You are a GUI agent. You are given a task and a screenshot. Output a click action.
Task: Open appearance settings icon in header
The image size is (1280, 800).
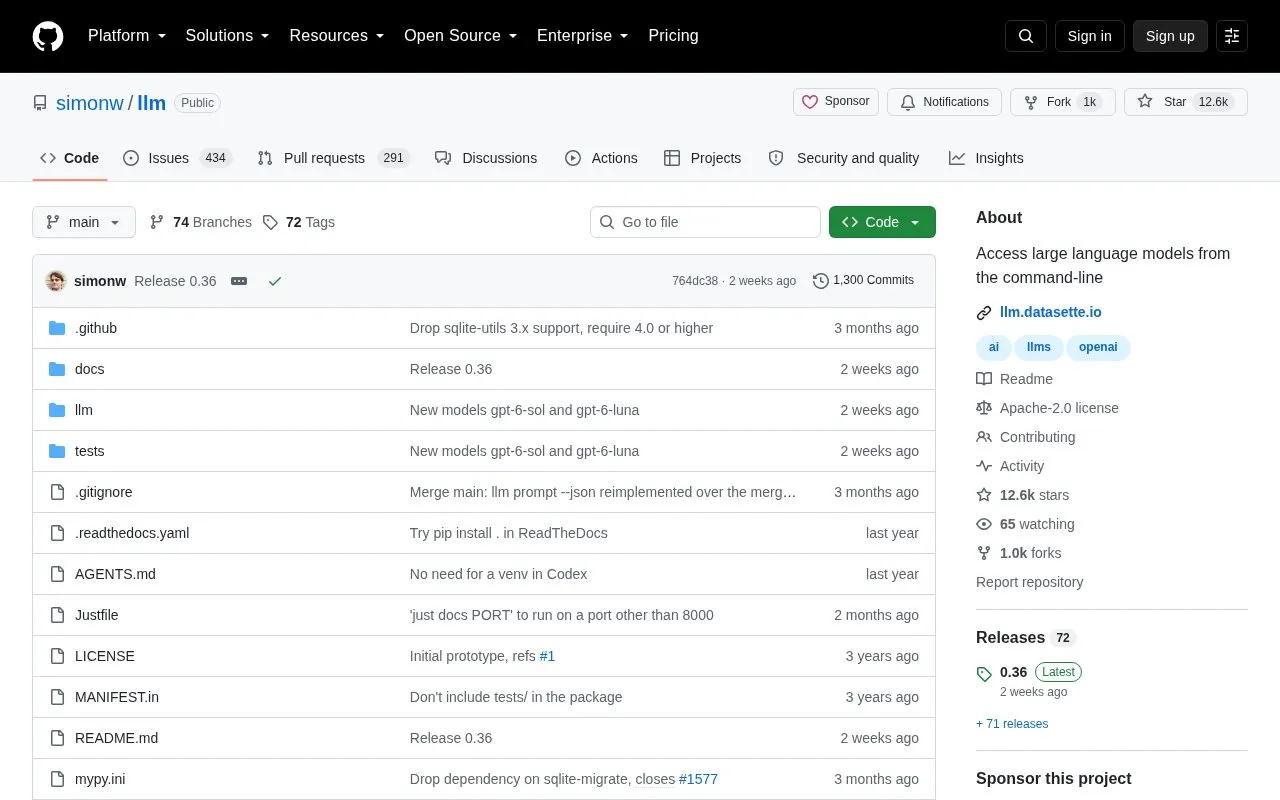pyautogui.click(x=1232, y=36)
